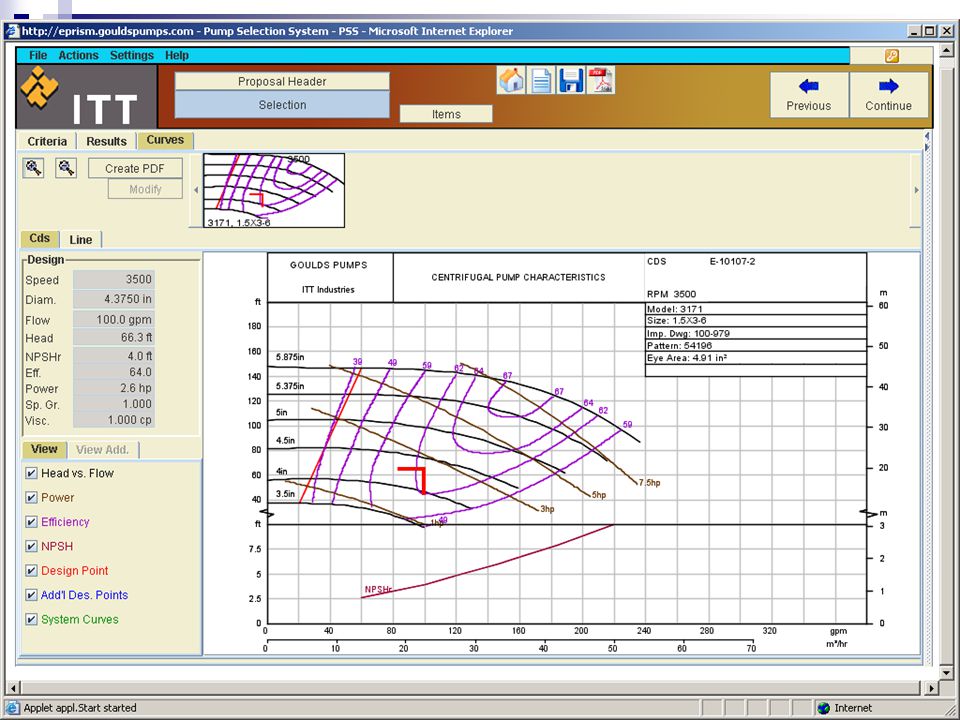
Task: Click the Modify button
Action: coord(145,189)
